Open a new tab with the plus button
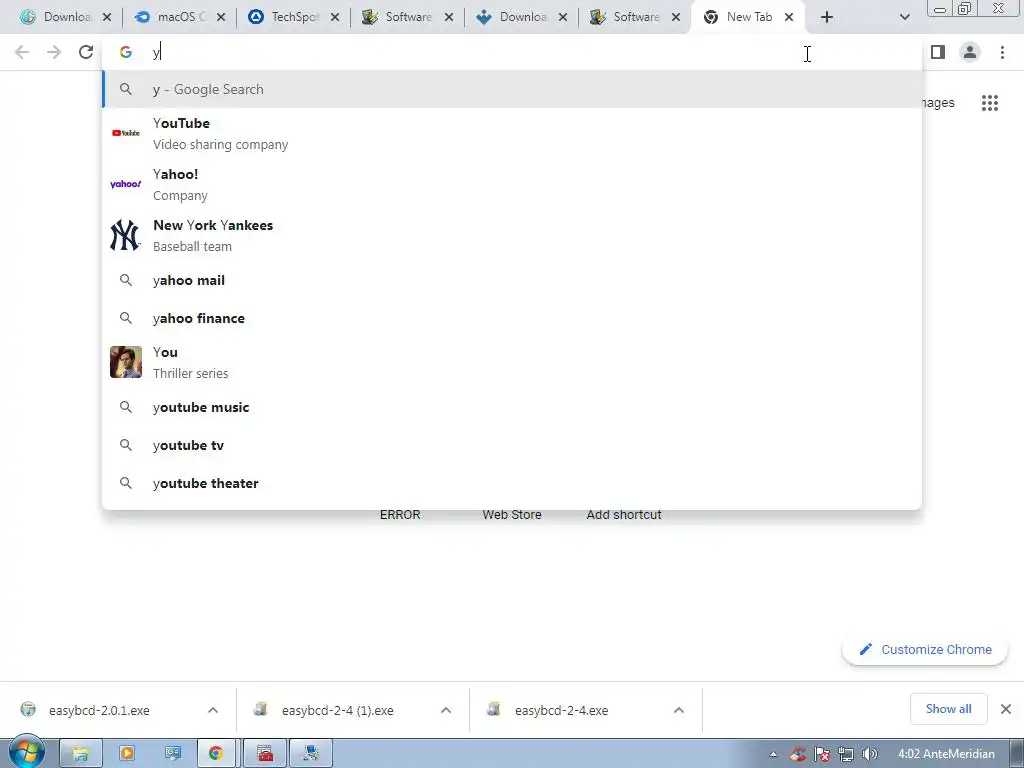The width and height of the screenshot is (1024, 768). tap(827, 17)
